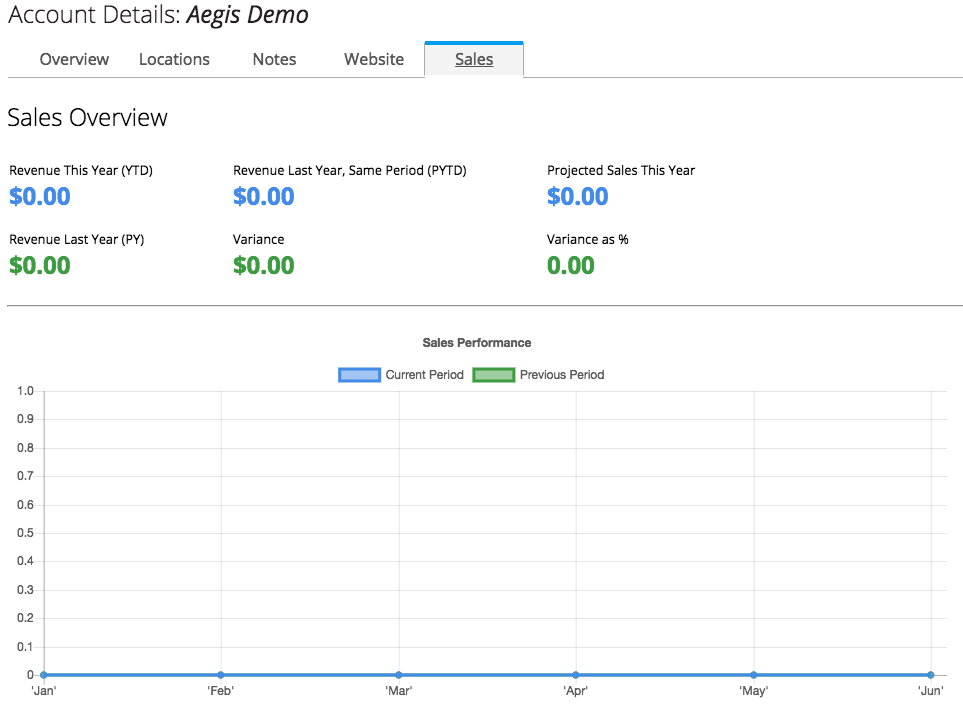Select the Sales tab
The image size is (963, 710).
474,60
